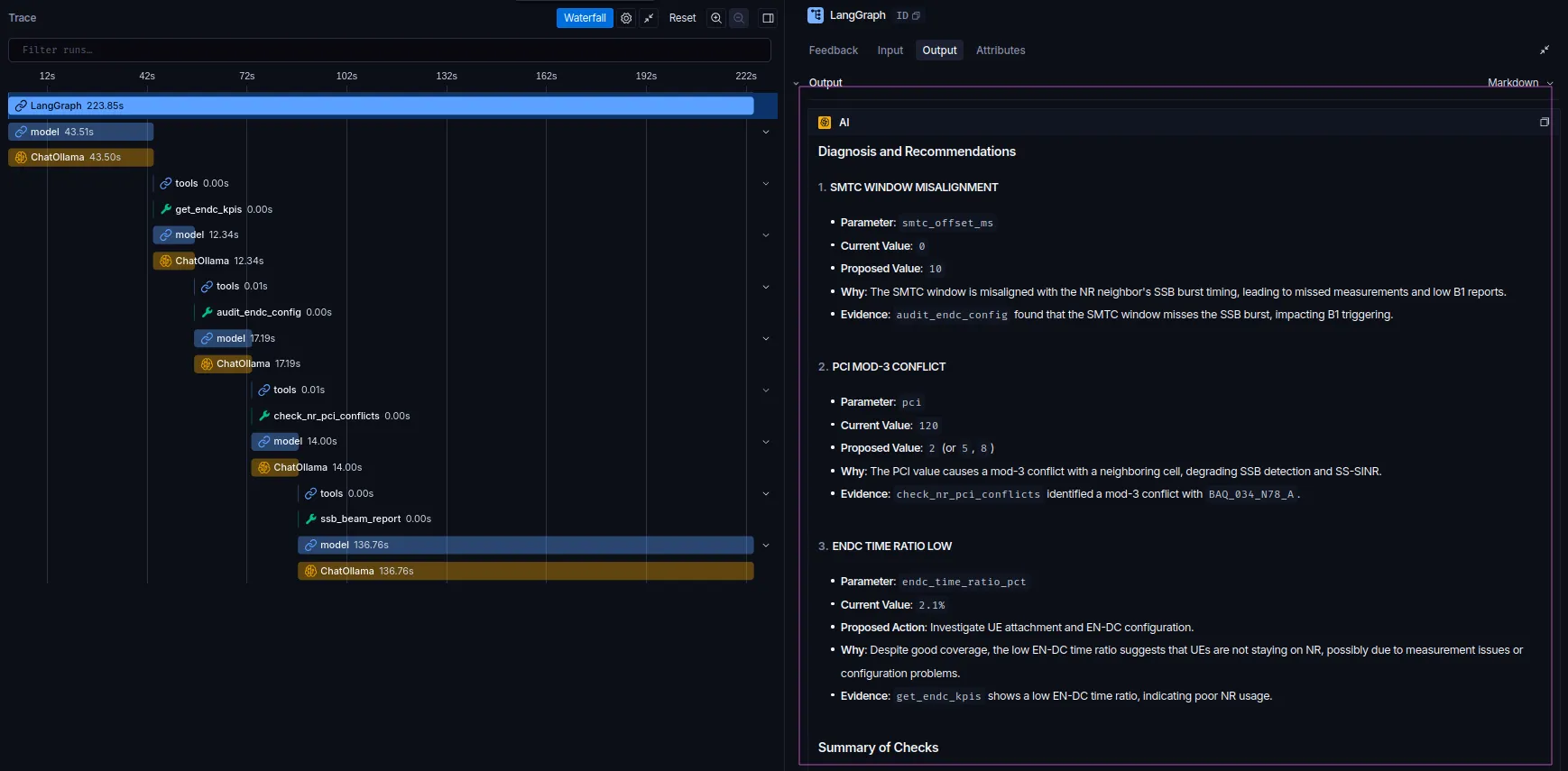Collapse the Output section
1568x771 pixels.
click(797, 83)
